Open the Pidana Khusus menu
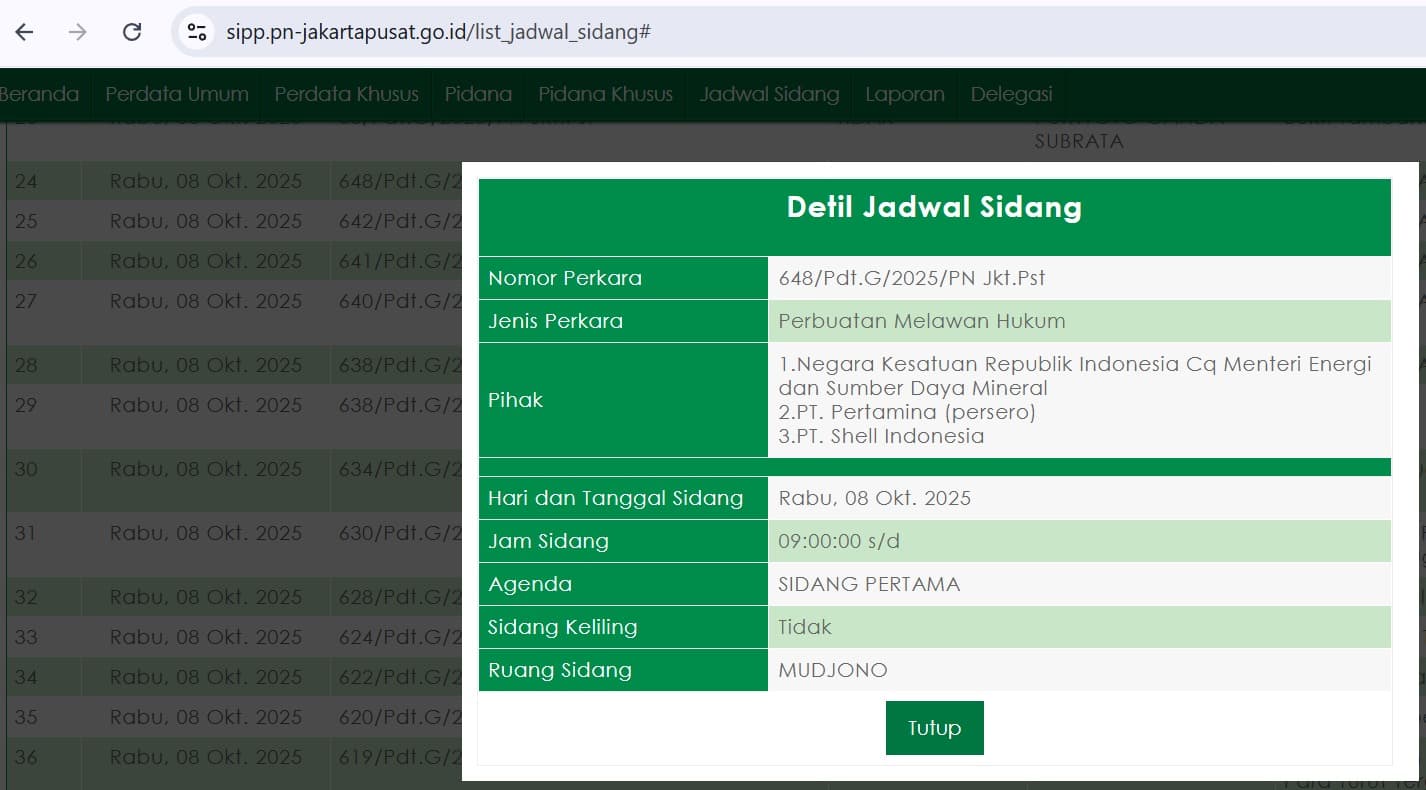 pos(605,94)
